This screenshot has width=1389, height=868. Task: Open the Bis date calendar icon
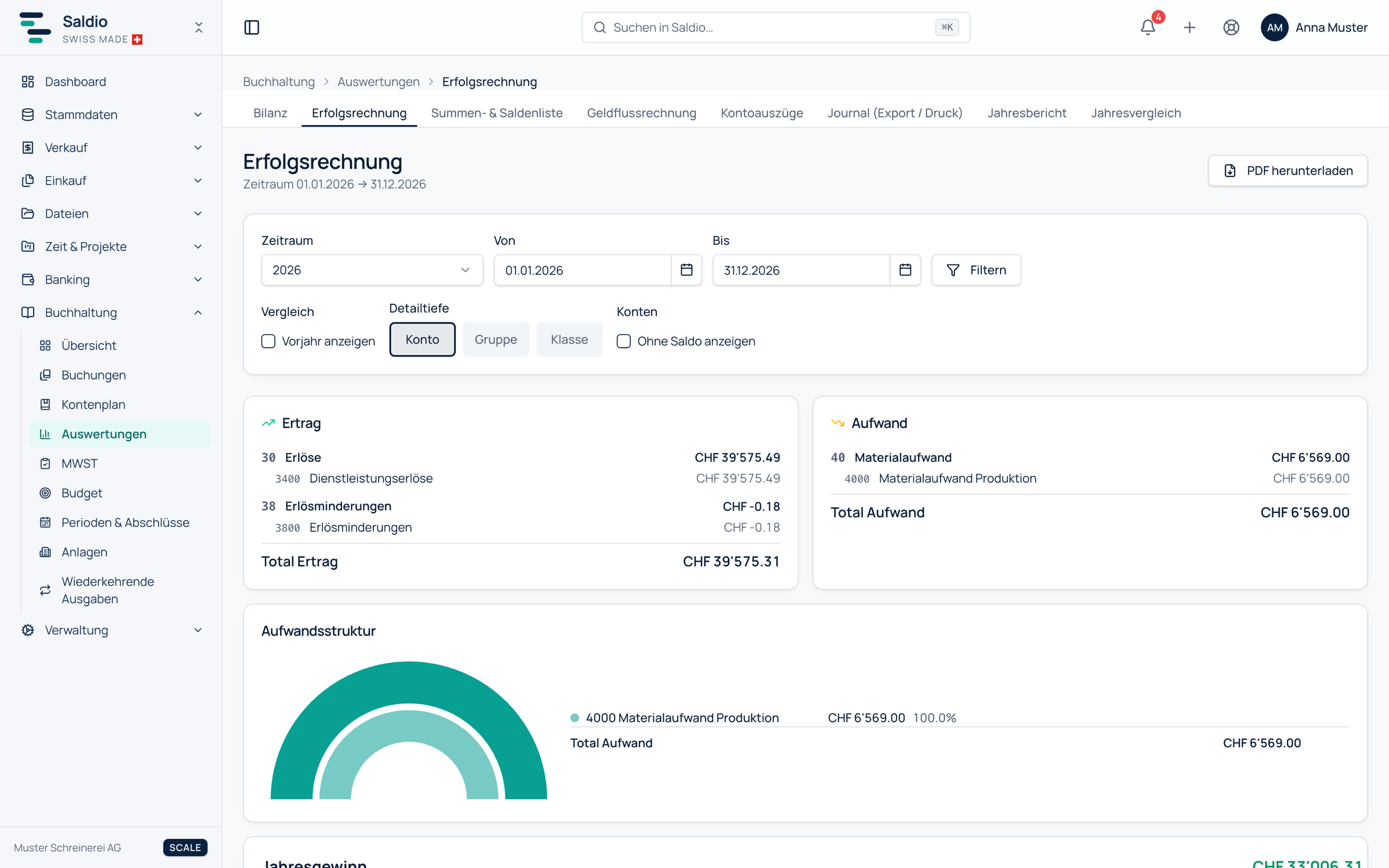905,270
